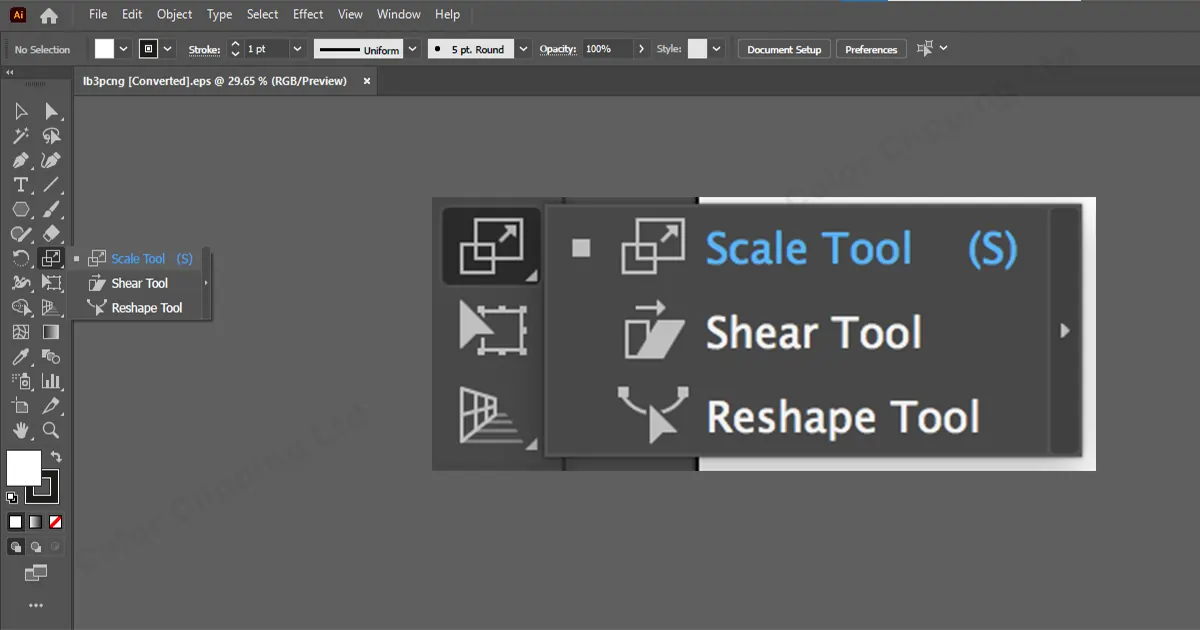
Task: Open the Window menu
Action: tap(399, 14)
